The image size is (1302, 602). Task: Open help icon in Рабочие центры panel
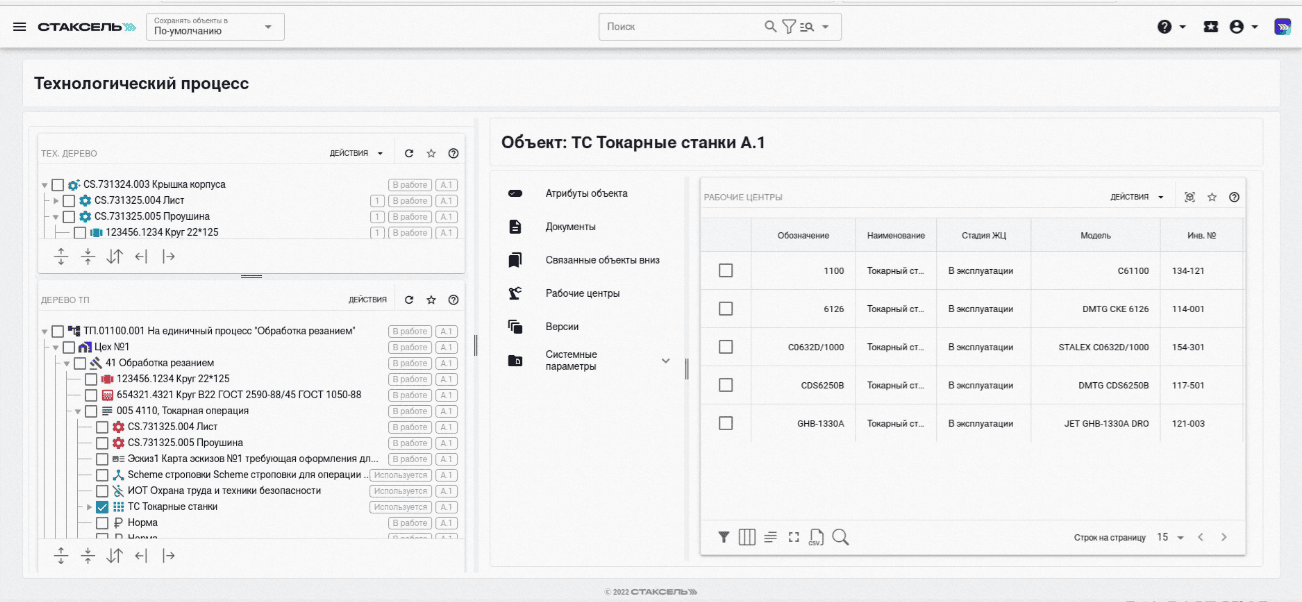(x=1234, y=198)
